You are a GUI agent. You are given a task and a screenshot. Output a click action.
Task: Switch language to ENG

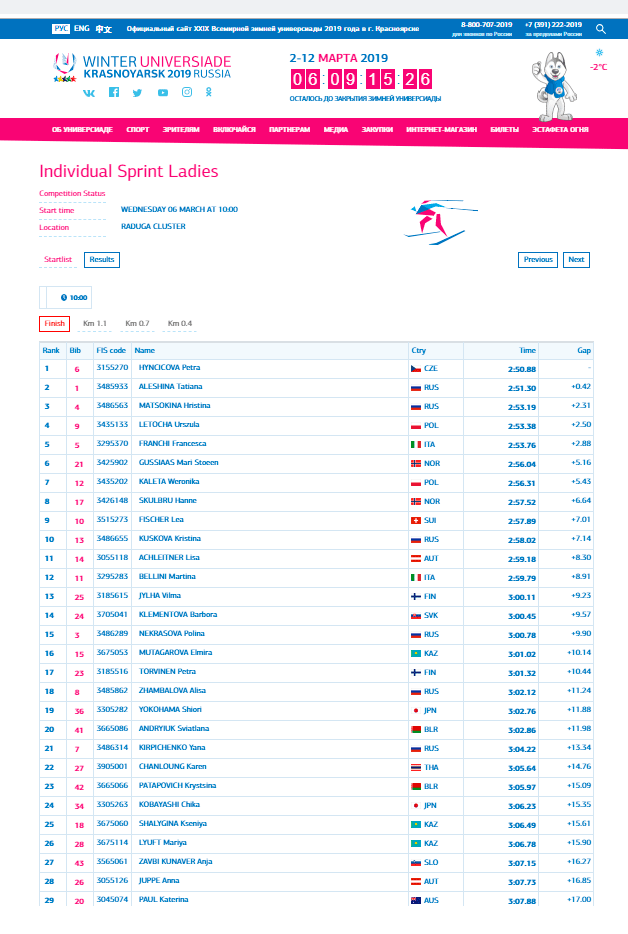[x=82, y=29]
